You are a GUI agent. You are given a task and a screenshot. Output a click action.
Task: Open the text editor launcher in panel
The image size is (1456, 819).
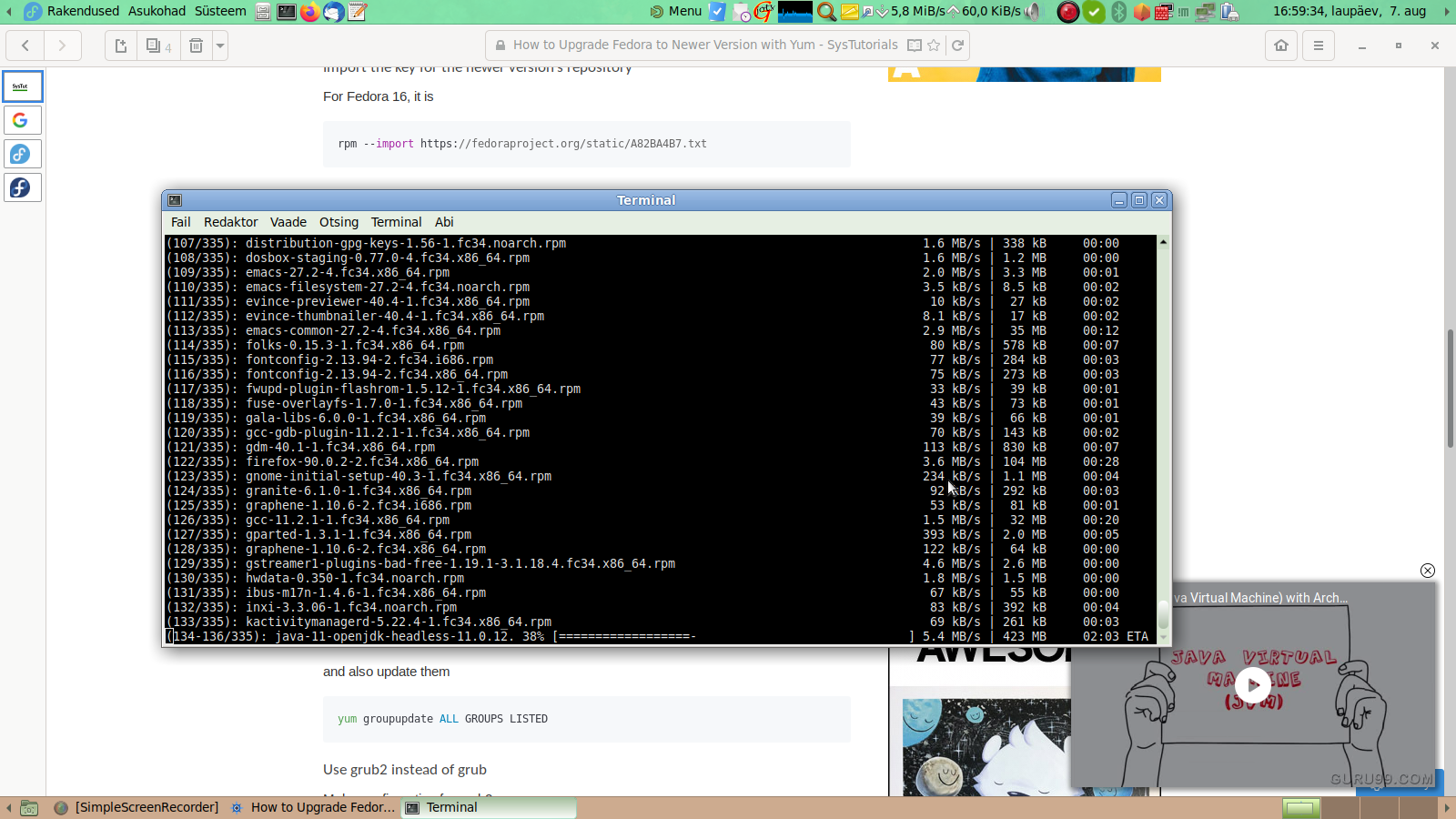[x=358, y=12]
